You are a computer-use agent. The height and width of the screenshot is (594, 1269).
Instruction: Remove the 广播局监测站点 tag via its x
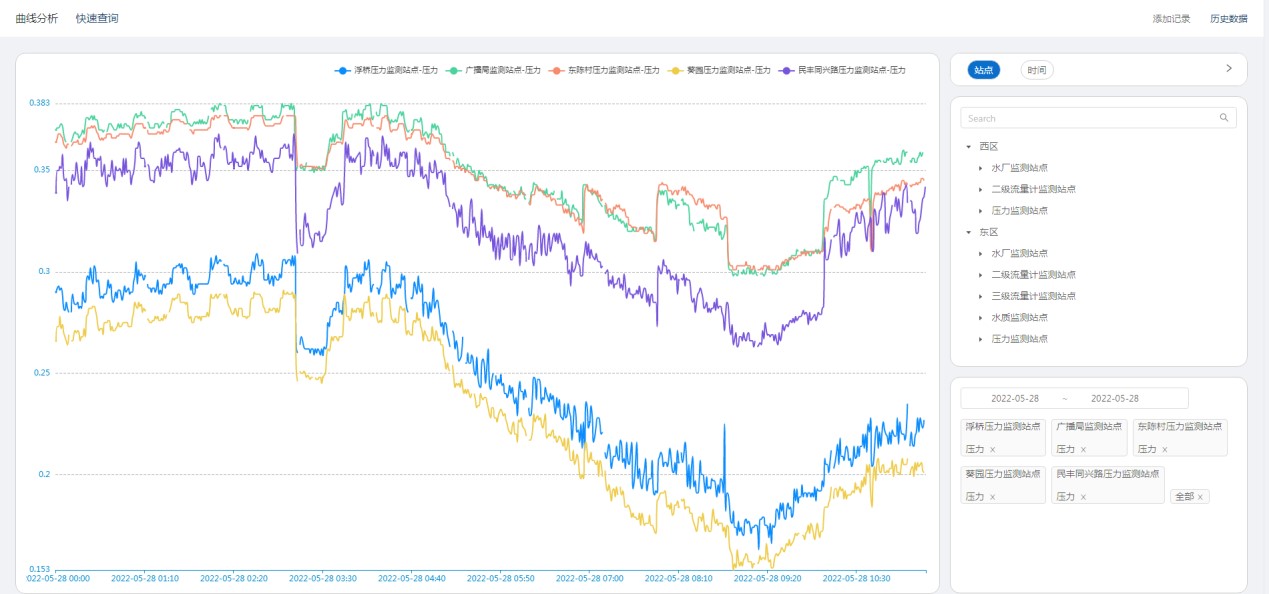(x=1083, y=450)
